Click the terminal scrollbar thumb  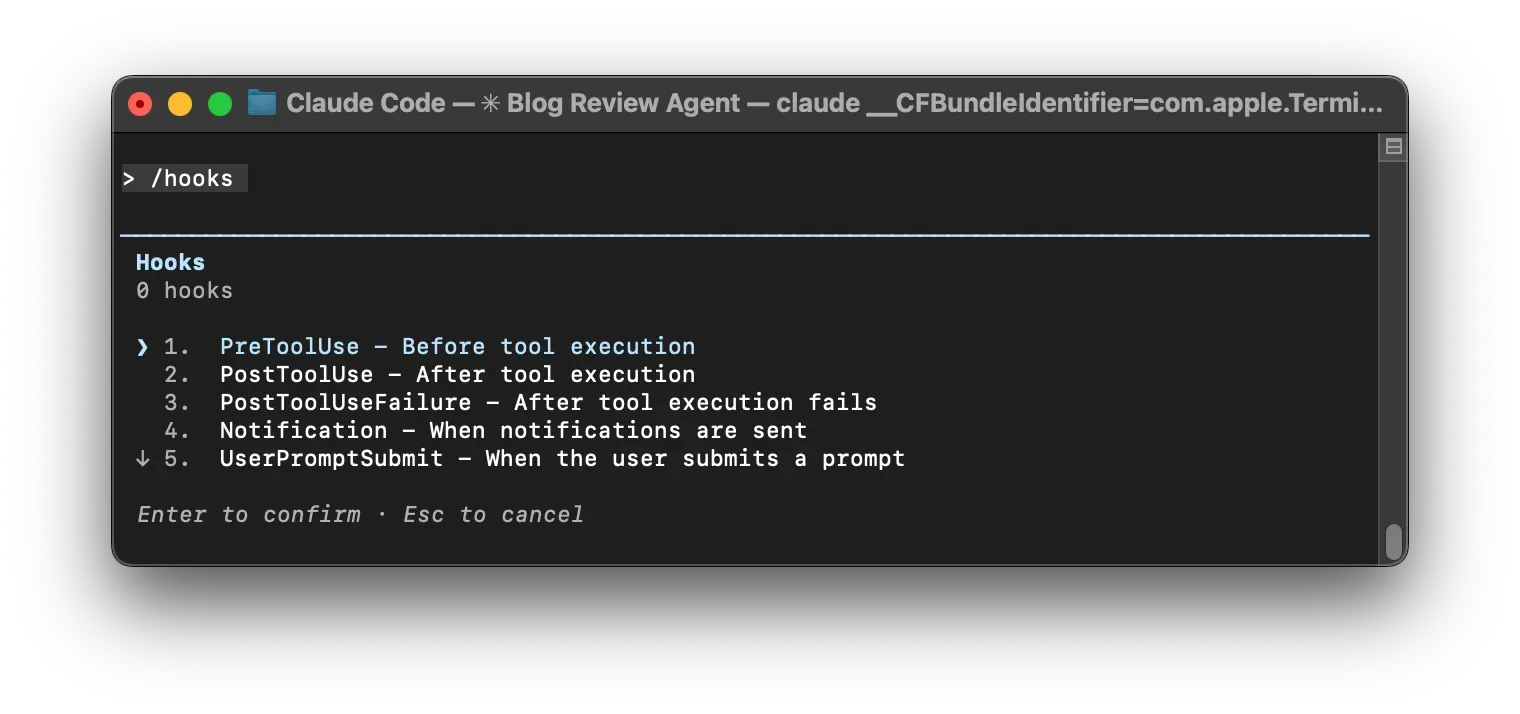point(1393,542)
